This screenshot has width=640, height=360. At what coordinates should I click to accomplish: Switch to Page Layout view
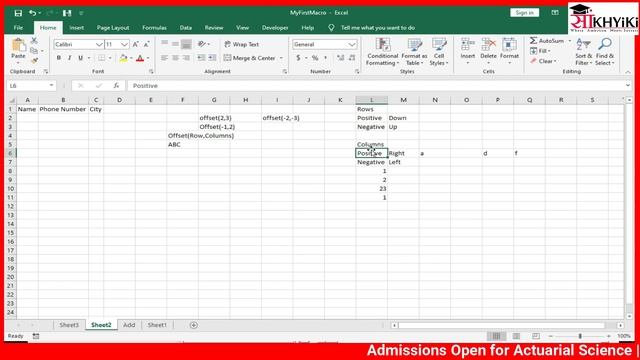click(516, 336)
